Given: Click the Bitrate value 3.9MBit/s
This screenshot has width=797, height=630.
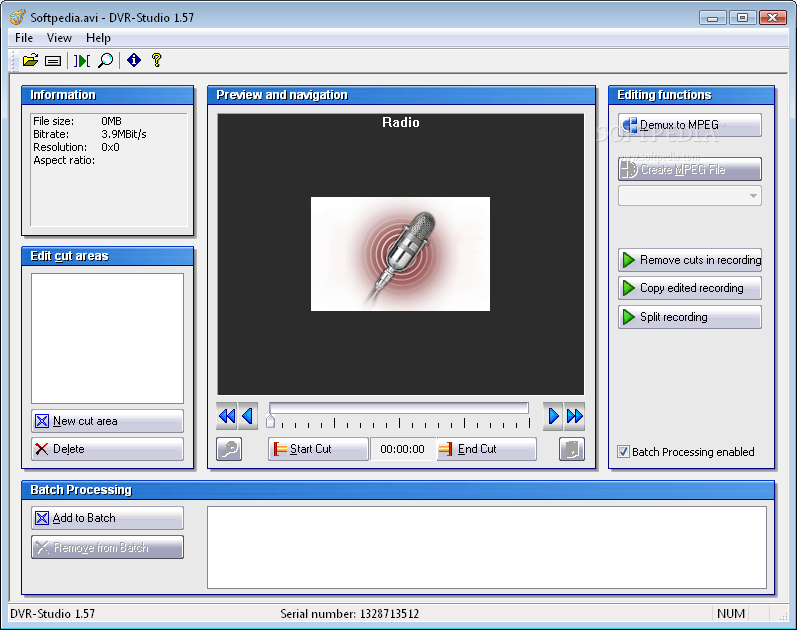Looking at the screenshot, I should (124, 134).
